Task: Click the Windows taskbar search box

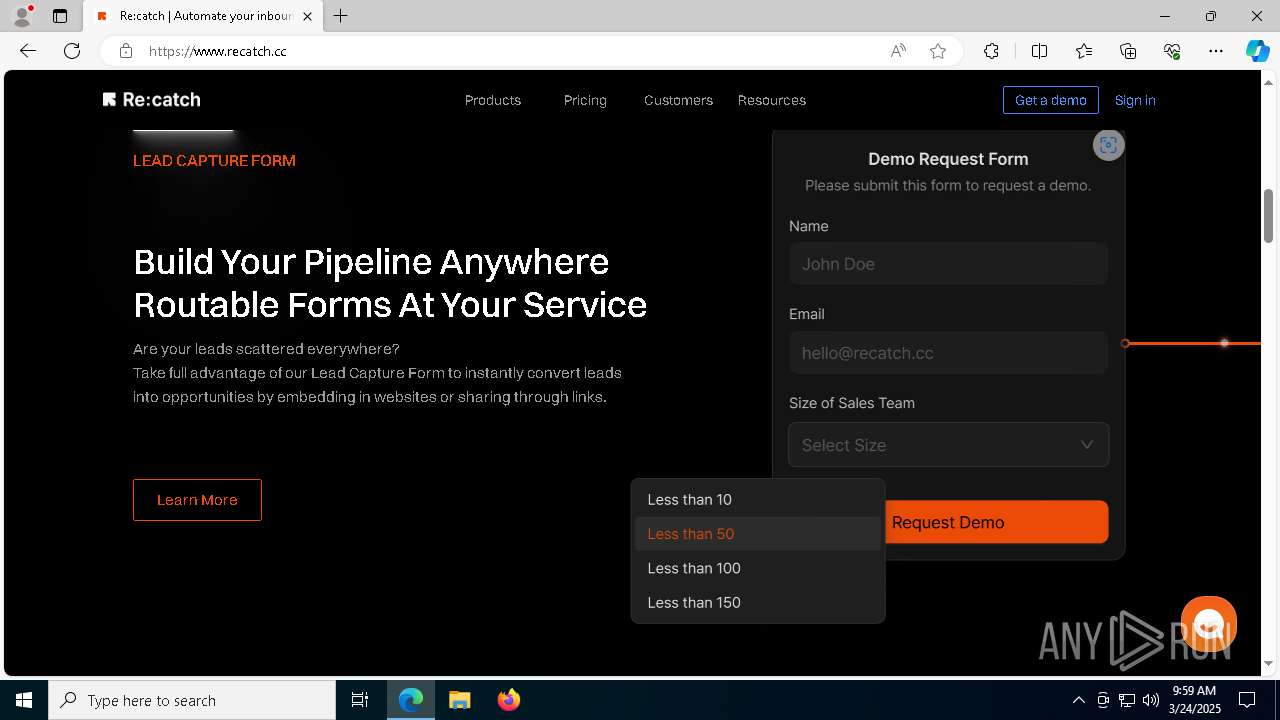Action: pos(192,700)
